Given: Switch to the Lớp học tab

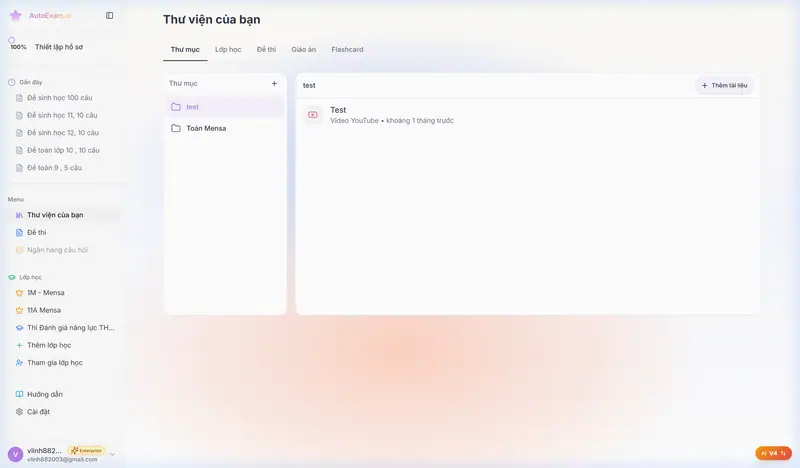Looking at the screenshot, I should click(228, 50).
